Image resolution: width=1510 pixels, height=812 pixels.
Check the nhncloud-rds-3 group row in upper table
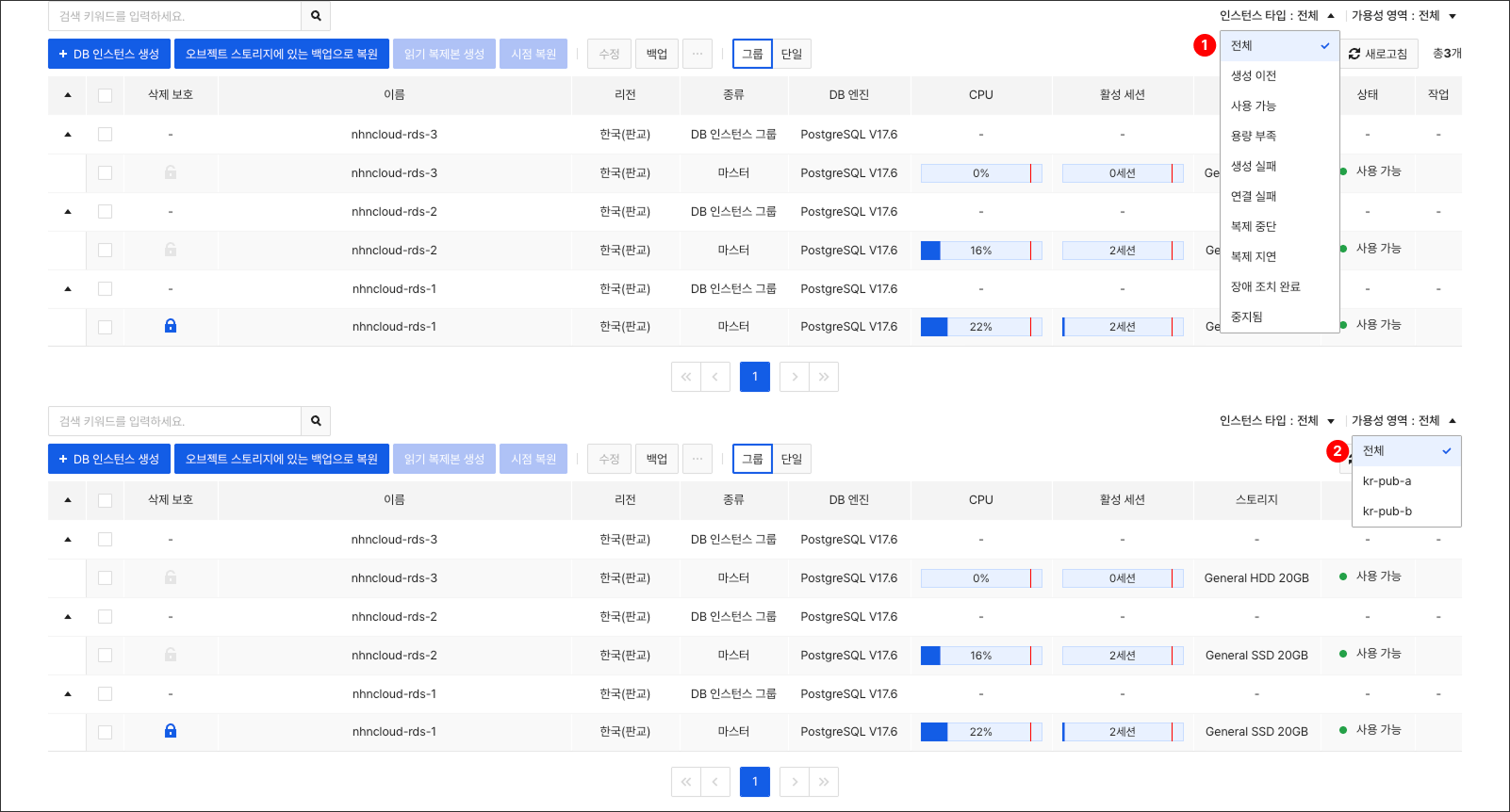click(105, 135)
